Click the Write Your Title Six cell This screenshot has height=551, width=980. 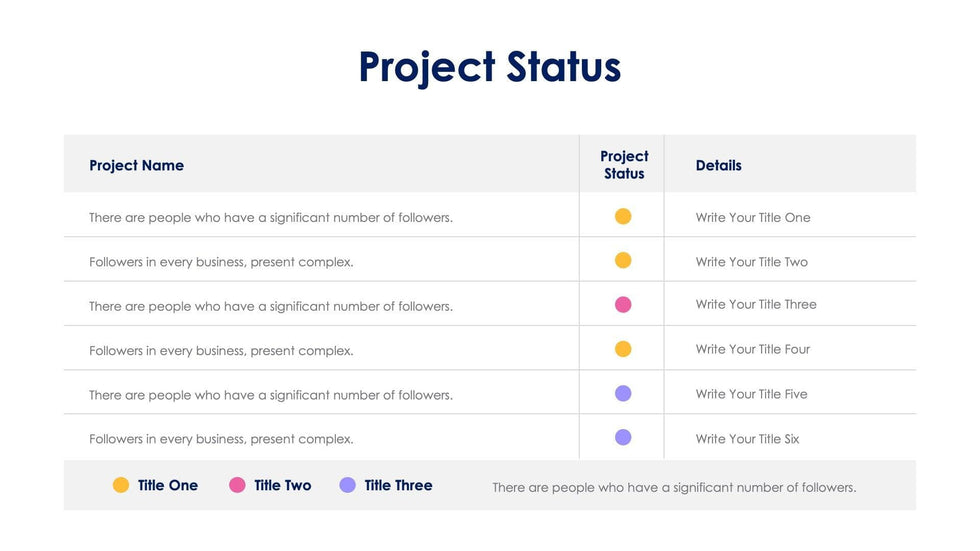(747, 439)
